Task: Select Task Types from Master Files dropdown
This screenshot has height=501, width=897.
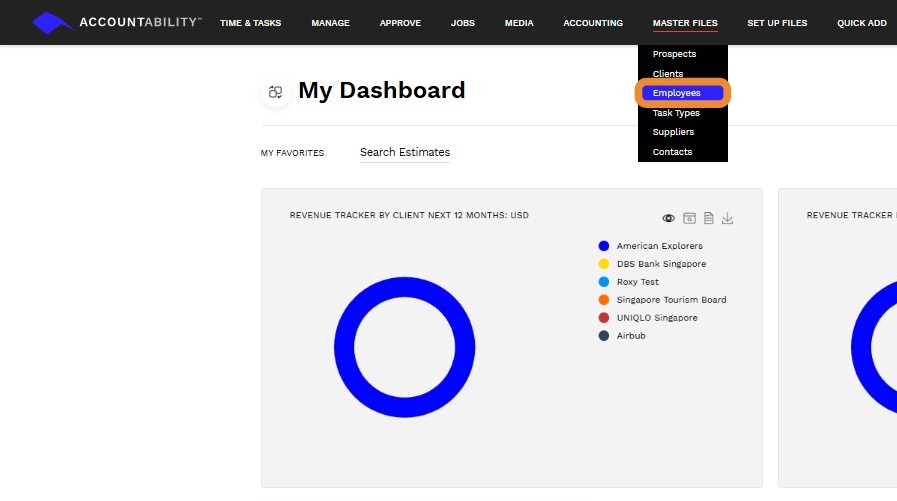Action: 676,113
